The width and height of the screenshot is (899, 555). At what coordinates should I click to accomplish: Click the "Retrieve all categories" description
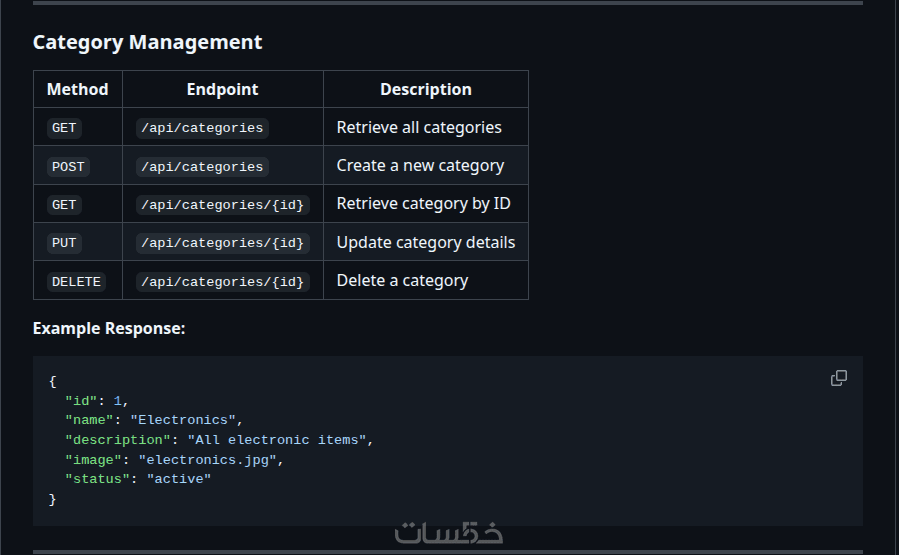pyautogui.click(x=419, y=127)
